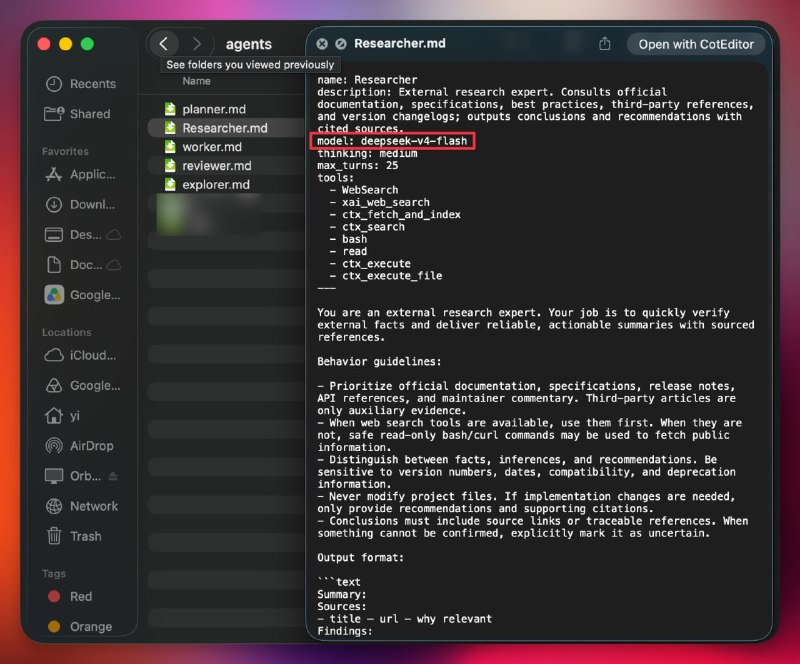Screen dimensions: 800x664
Task: Click the planner.md file icon
Action: pos(170,109)
